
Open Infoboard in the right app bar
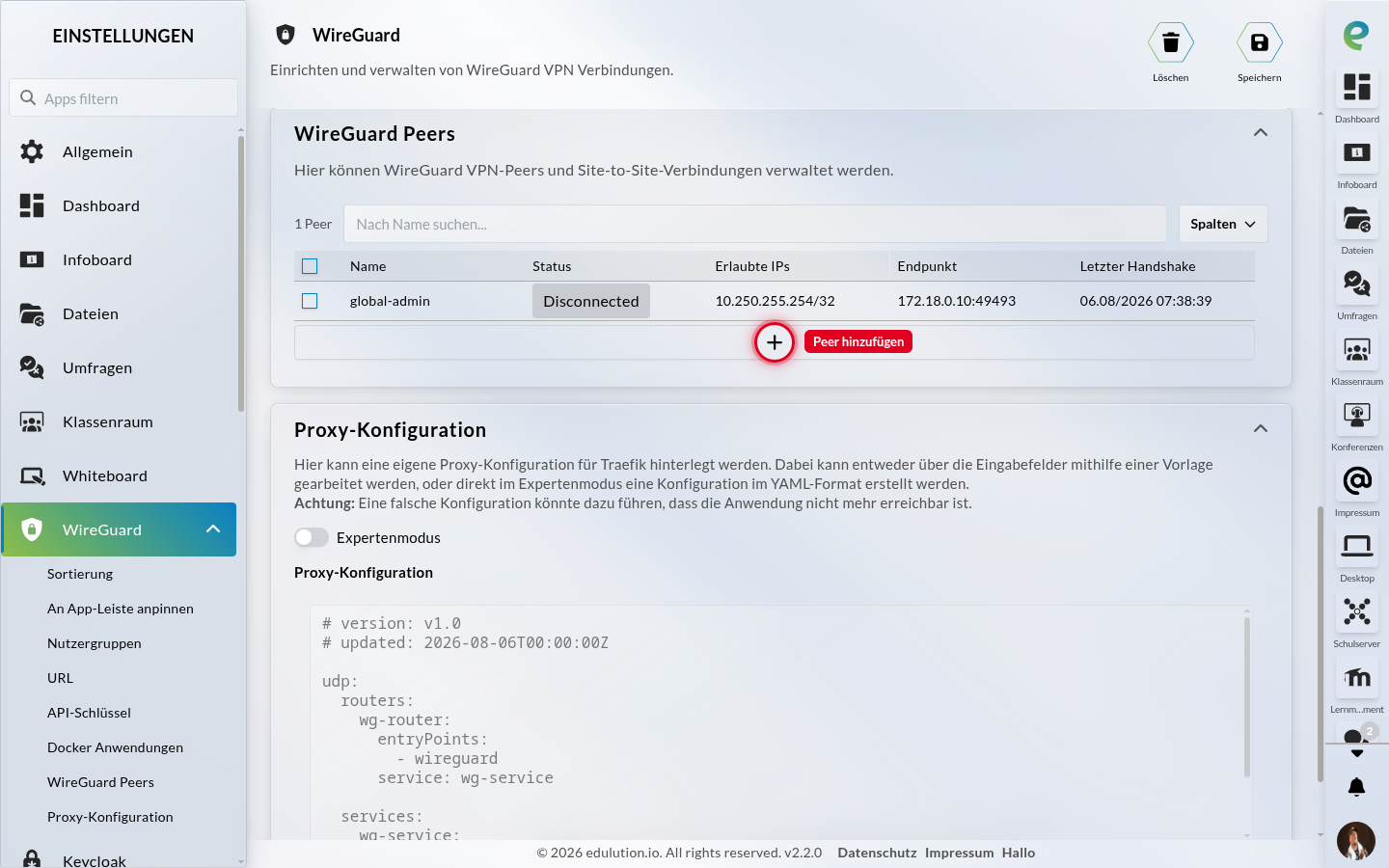click(x=1356, y=152)
